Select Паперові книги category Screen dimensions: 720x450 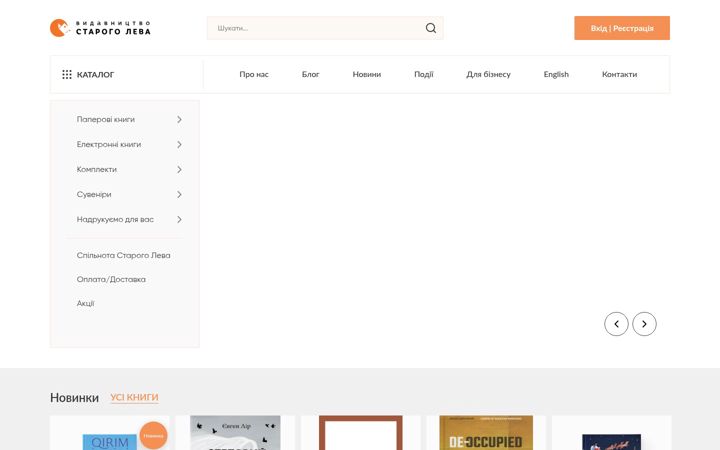(106, 119)
